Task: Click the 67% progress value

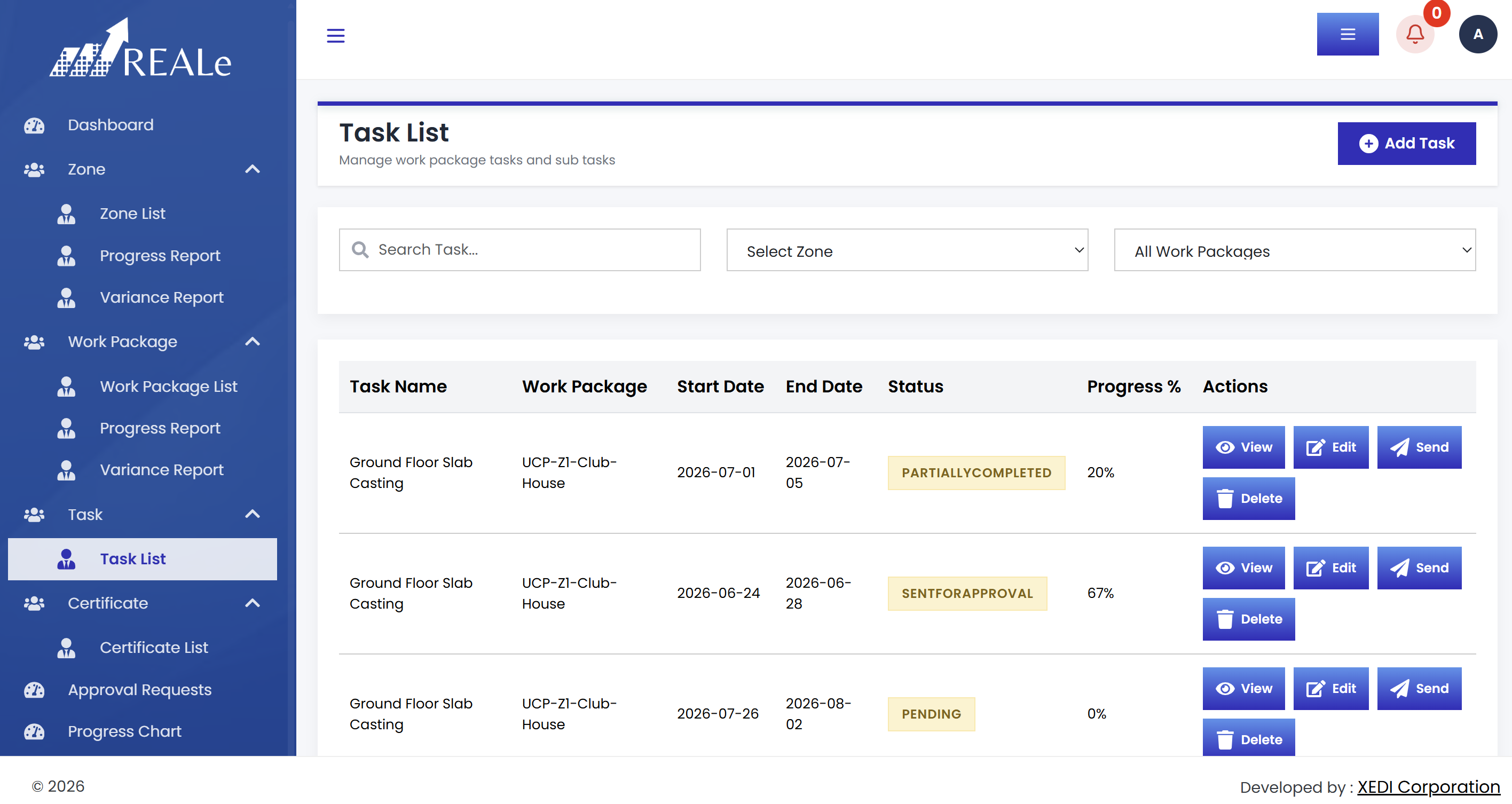Action: pos(1100,593)
